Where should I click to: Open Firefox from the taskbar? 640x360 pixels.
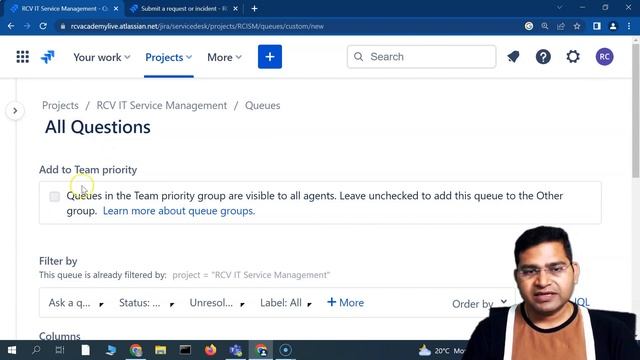(x=211, y=350)
